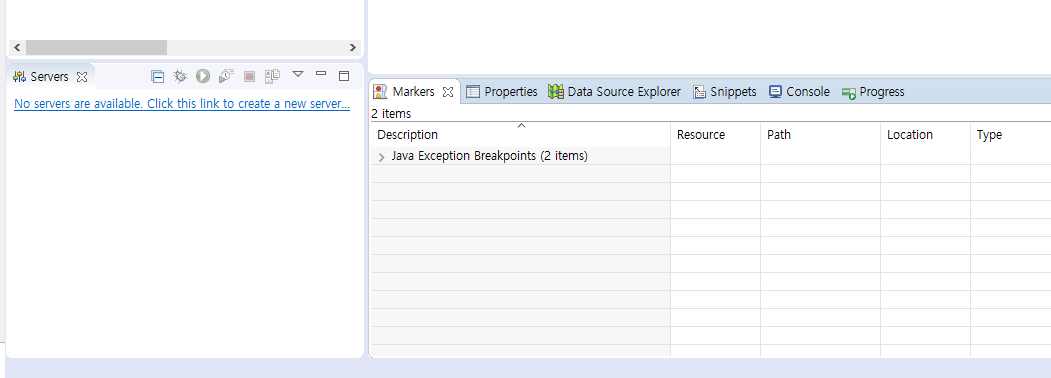Sort markers by Location column
This screenshot has width=1051, height=378.
925,135
